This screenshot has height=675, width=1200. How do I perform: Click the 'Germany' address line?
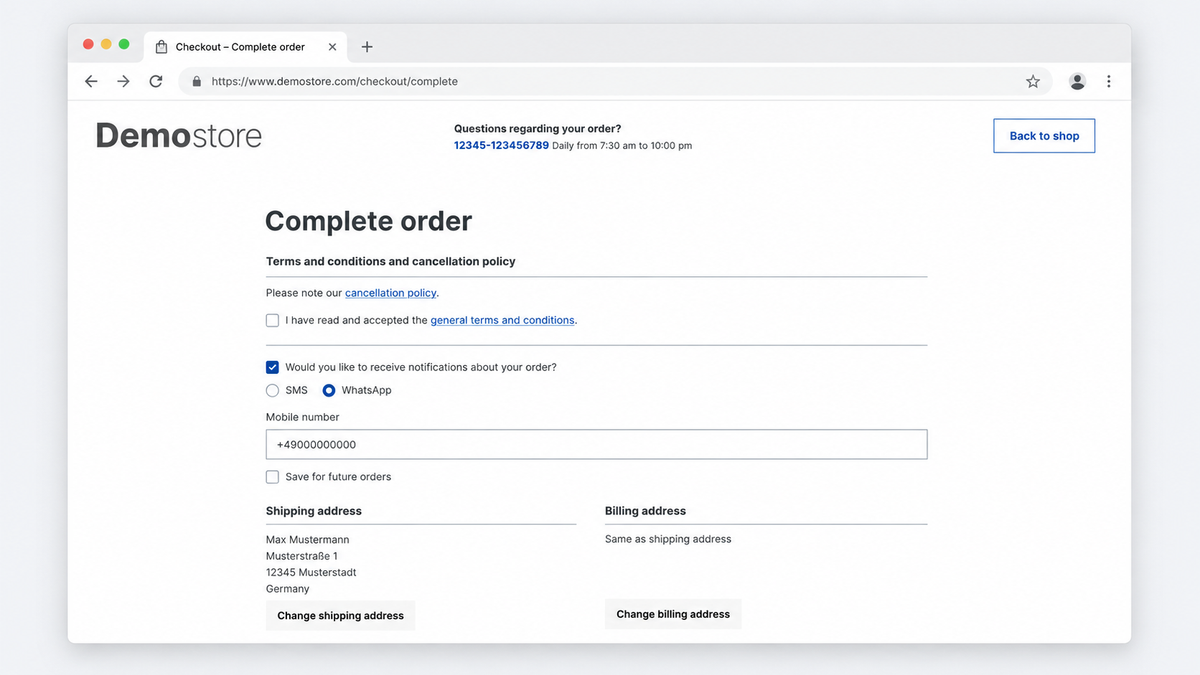(288, 589)
